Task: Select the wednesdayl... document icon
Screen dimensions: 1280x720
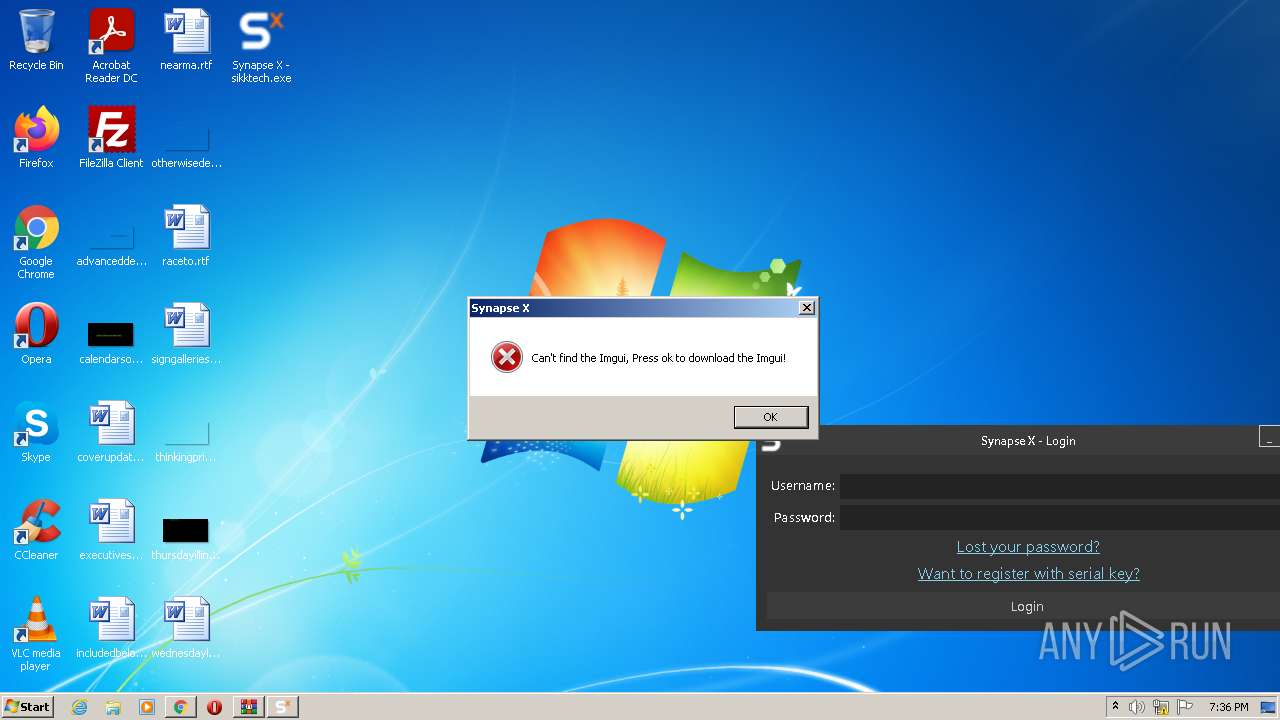Action: [186, 628]
